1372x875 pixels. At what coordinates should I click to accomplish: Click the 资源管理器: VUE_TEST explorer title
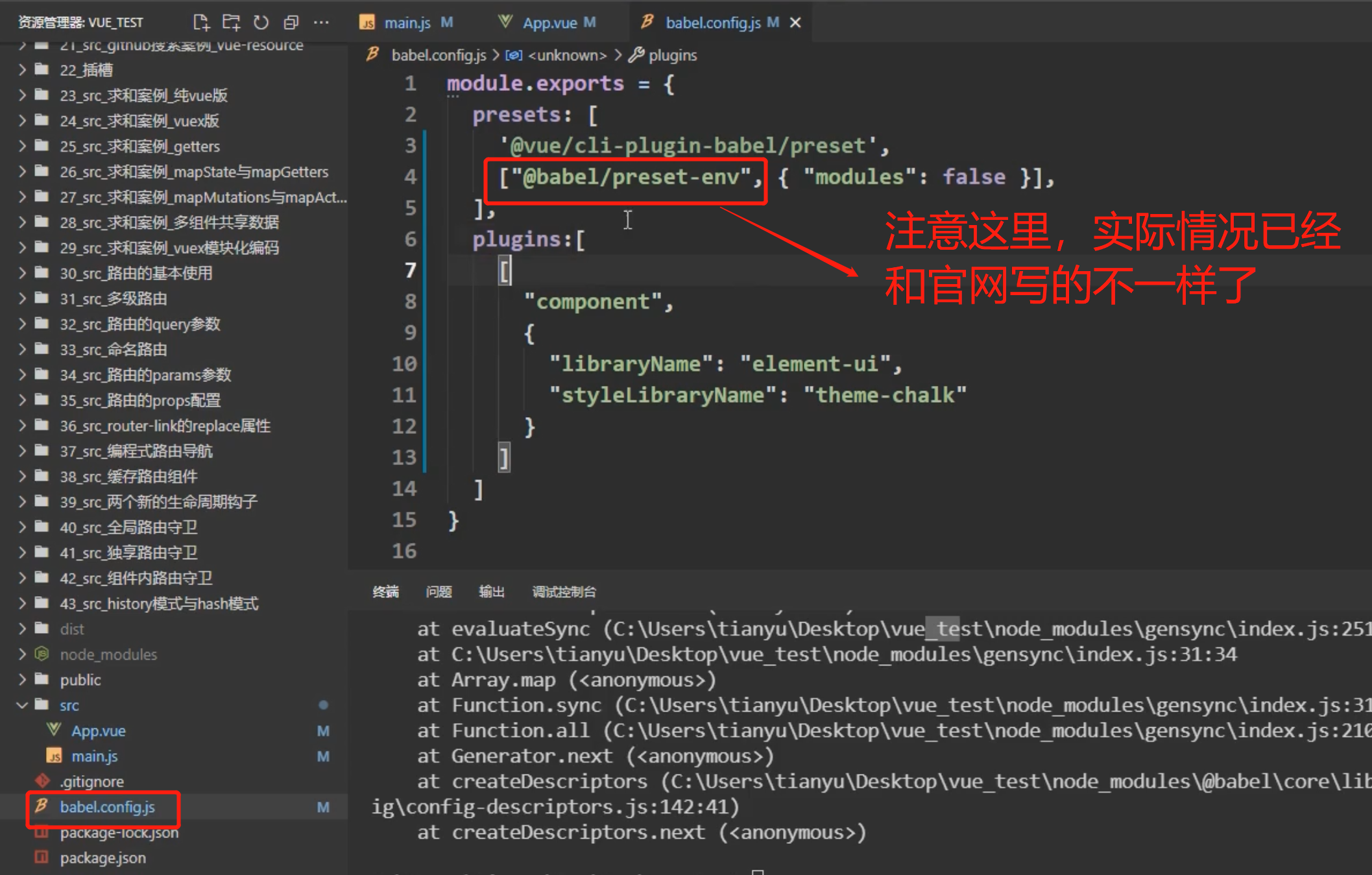click(80, 23)
